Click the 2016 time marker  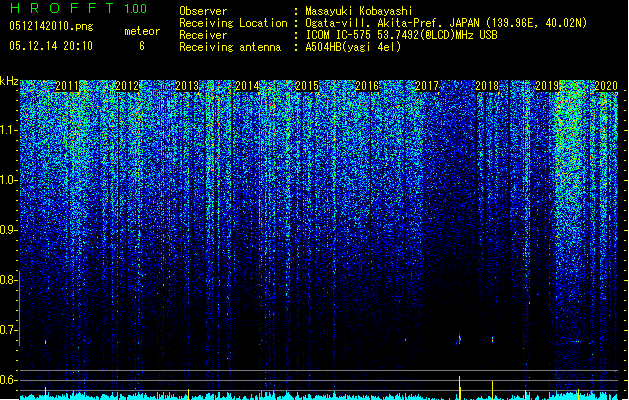pyautogui.click(x=367, y=86)
